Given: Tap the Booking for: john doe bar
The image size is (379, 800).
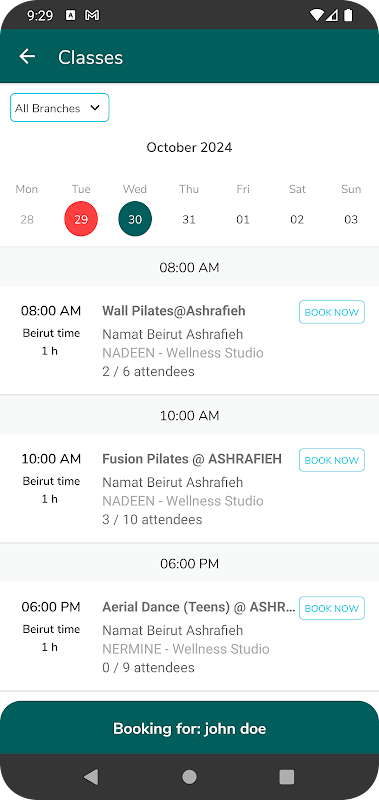Looking at the screenshot, I should 189,728.
